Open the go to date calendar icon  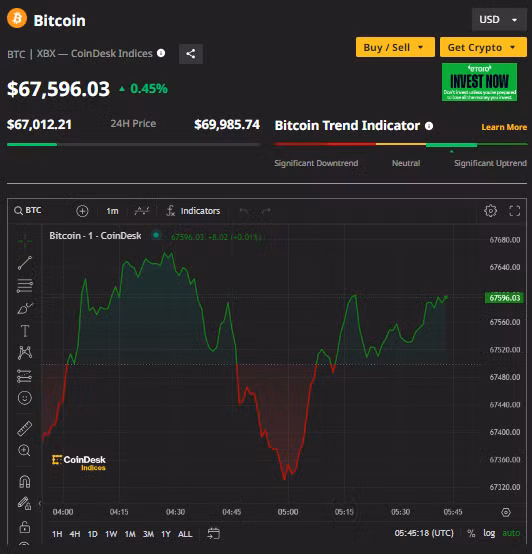(213, 533)
